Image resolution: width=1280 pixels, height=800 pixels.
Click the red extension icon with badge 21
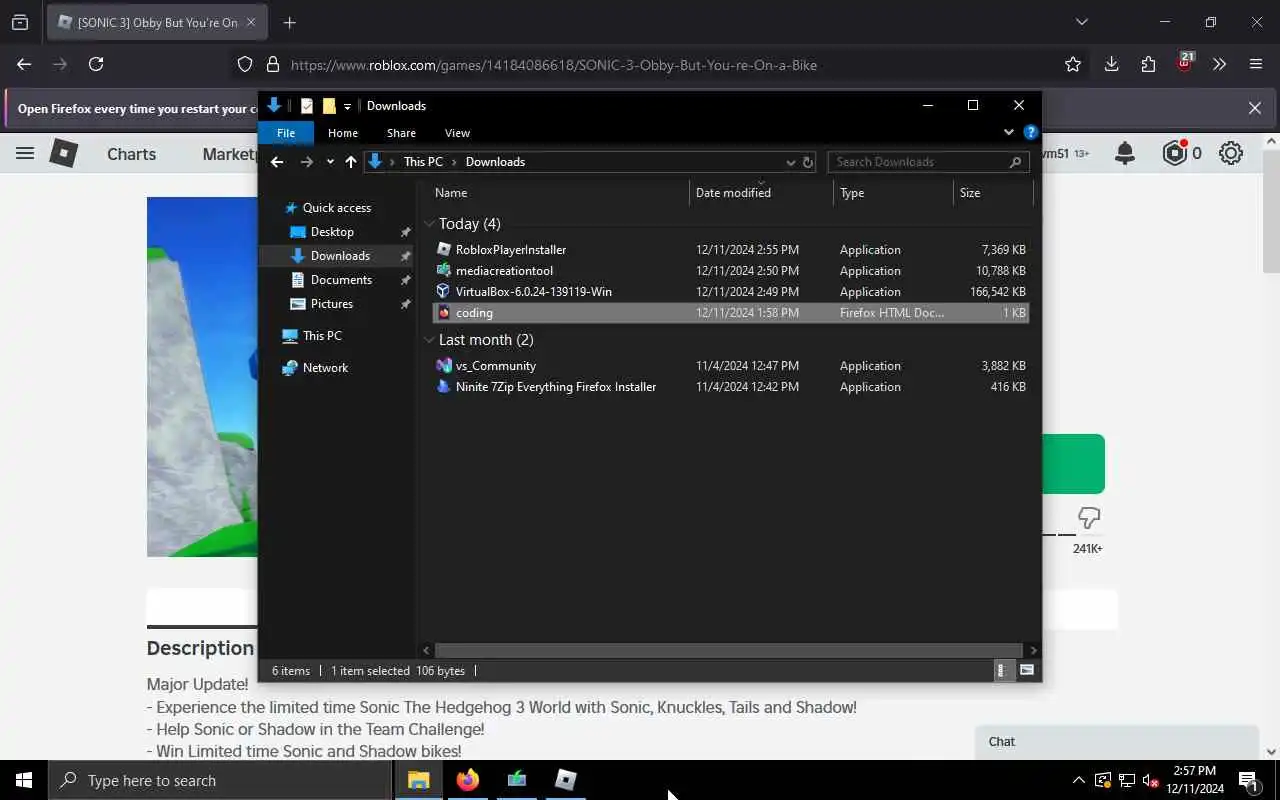1184,63
